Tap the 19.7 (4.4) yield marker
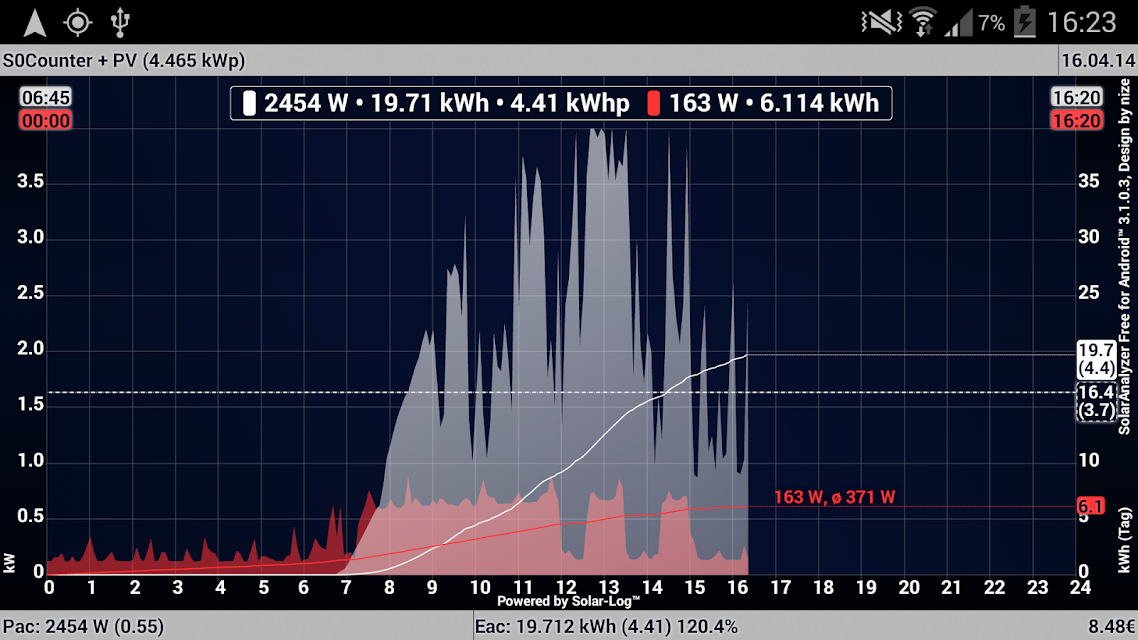The width and height of the screenshot is (1138, 640). [x=1096, y=359]
